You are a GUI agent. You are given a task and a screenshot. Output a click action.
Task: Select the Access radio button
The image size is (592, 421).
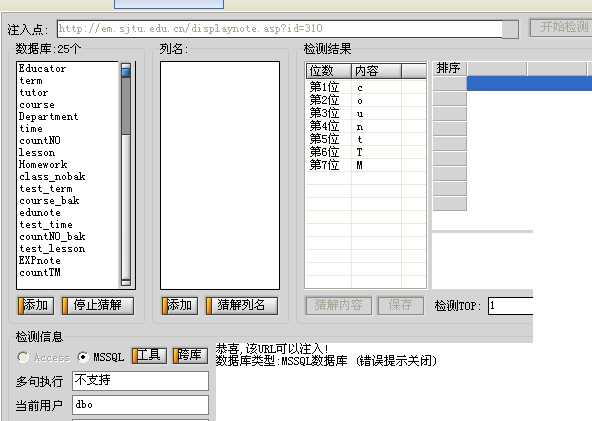tap(23, 357)
